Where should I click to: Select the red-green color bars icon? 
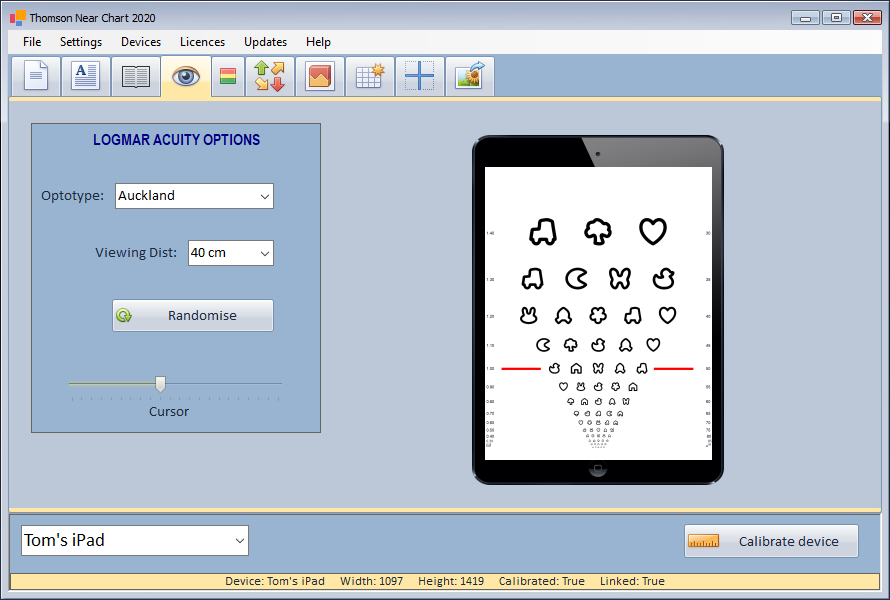[x=228, y=77]
